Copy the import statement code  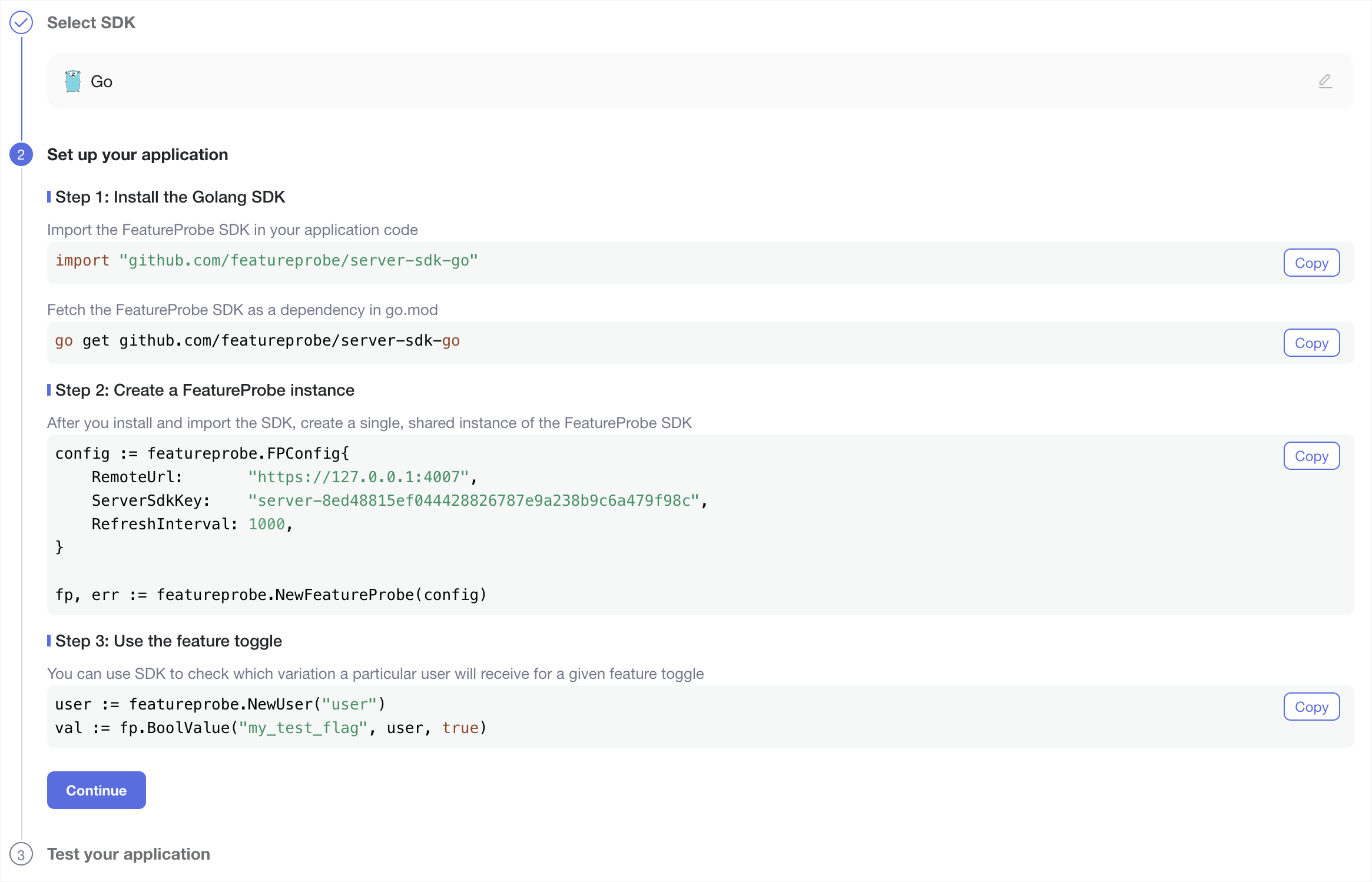point(1311,263)
